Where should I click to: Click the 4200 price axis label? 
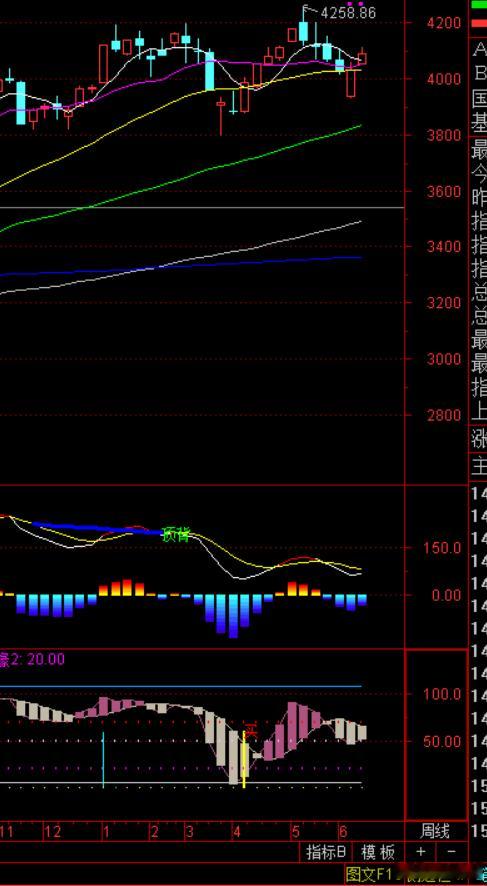[x=444, y=23]
